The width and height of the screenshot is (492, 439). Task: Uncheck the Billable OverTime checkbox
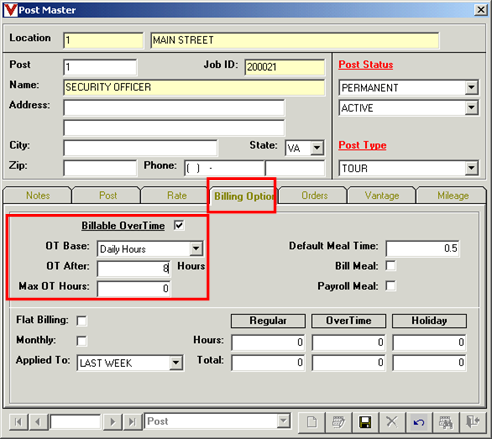pos(179,225)
